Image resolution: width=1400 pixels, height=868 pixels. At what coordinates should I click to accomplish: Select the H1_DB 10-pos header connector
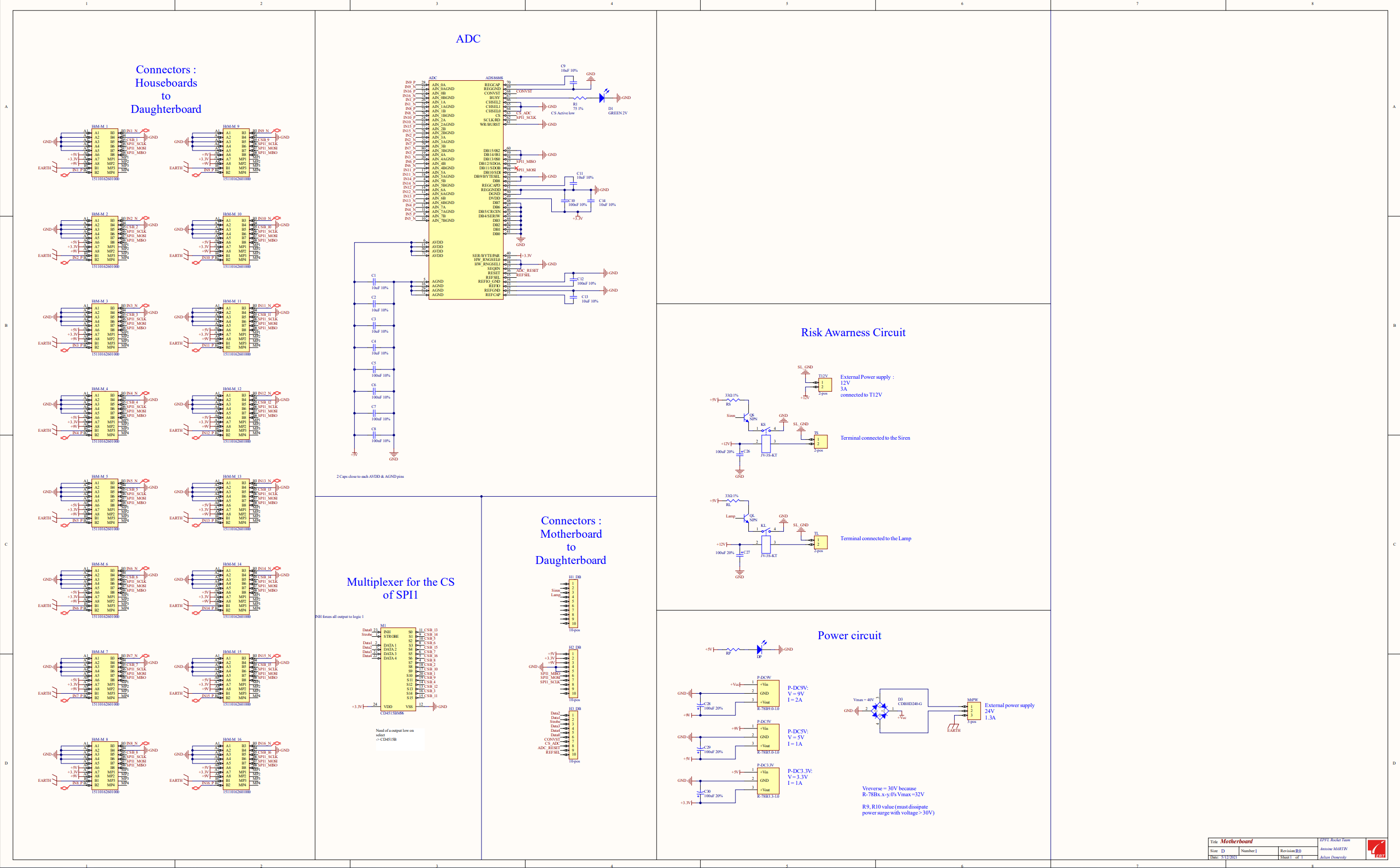click(574, 604)
